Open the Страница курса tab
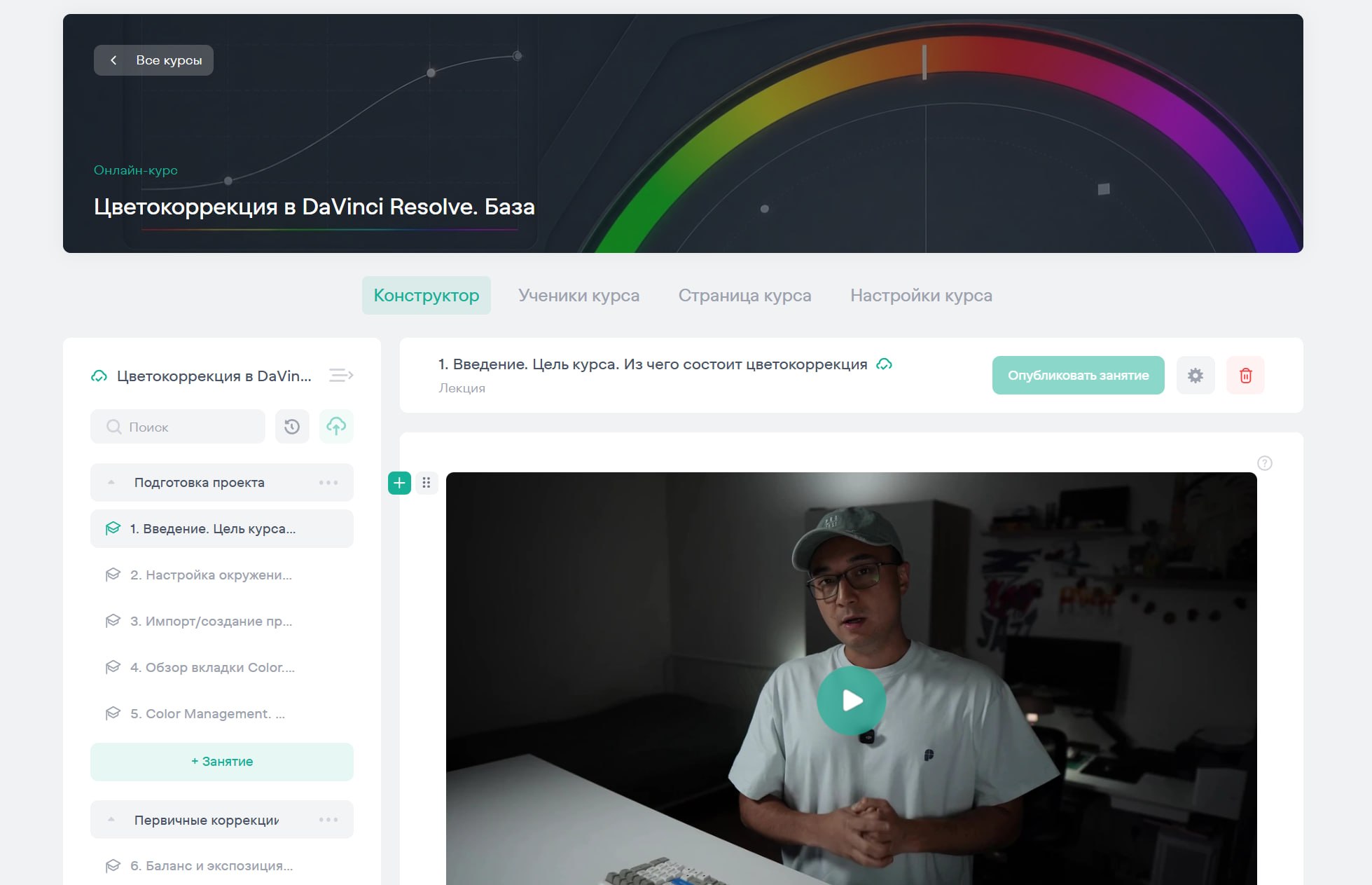Image resolution: width=1372 pixels, height=885 pixels. pos(744,295)
